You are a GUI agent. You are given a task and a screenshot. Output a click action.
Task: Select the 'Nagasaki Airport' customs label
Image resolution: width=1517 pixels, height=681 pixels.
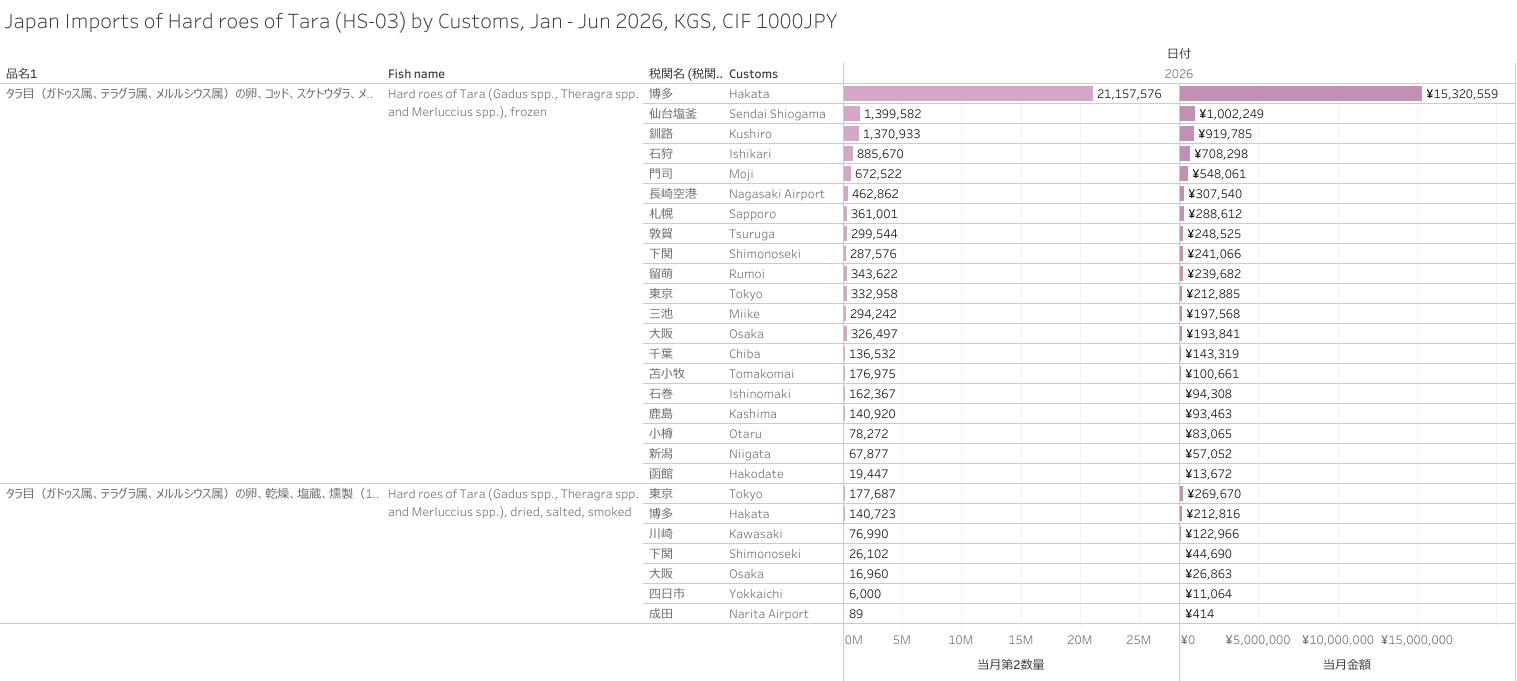pos(777,193)
